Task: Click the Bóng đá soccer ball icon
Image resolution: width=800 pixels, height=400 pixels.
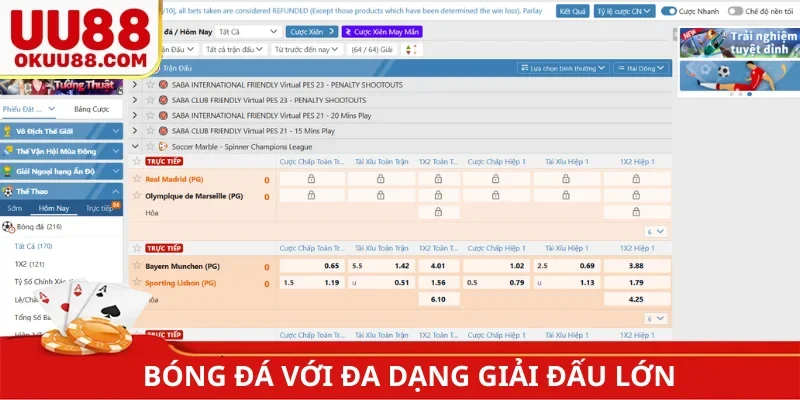Action: [8, 227]
